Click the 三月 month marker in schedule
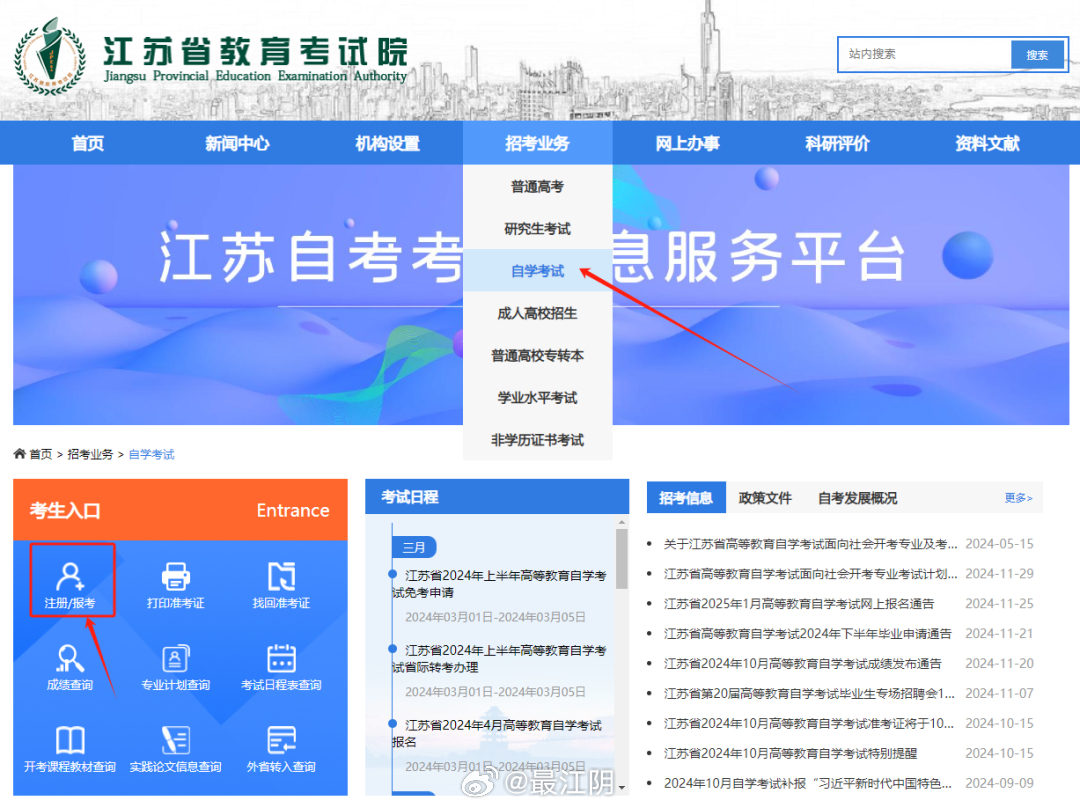 [414, 547]
